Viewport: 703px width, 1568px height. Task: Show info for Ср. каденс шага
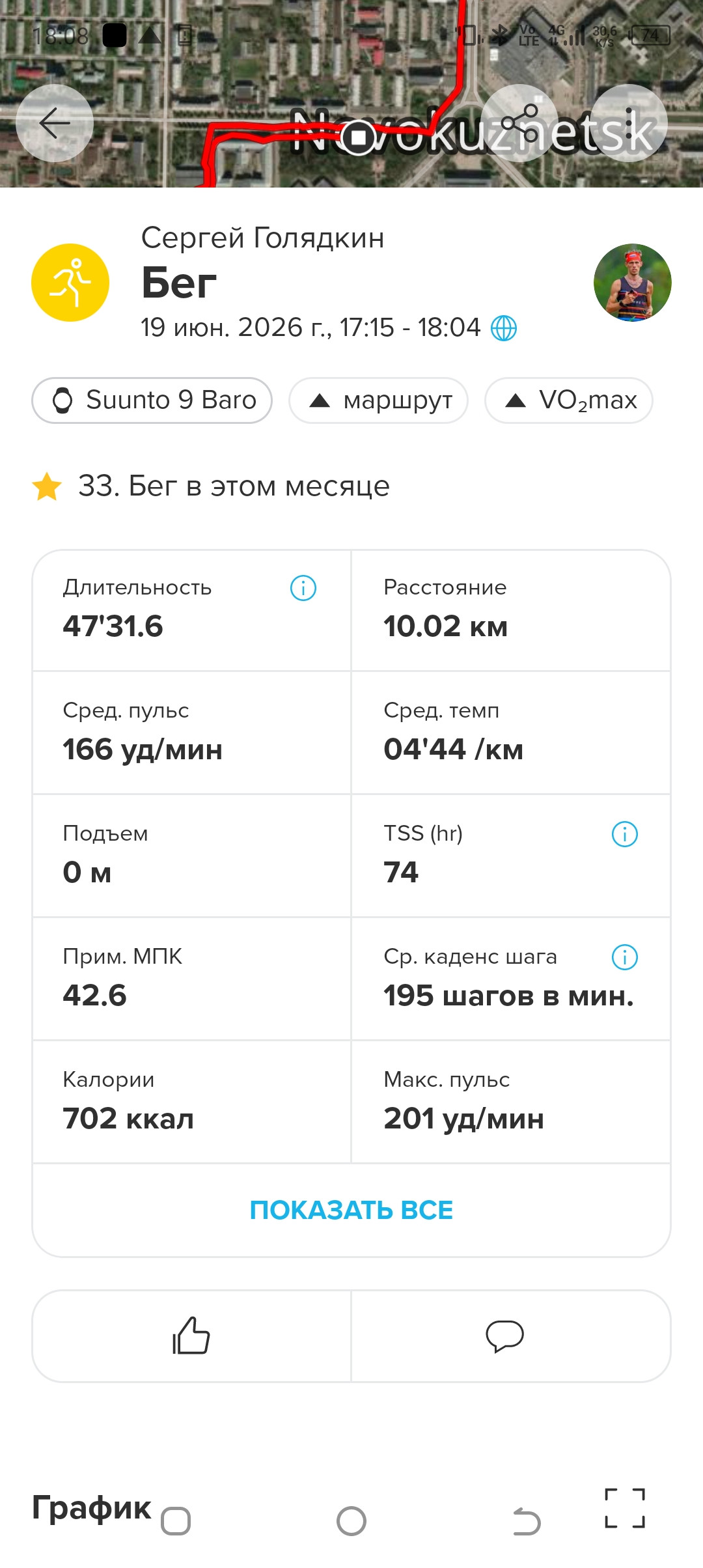625,957
